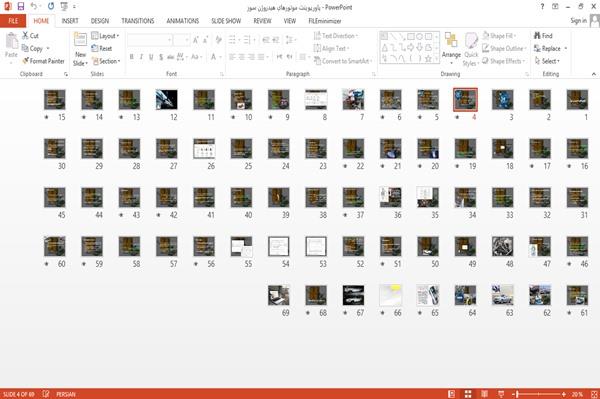Click the 20% zoom level
600x399 pixels.
[577, 394]
